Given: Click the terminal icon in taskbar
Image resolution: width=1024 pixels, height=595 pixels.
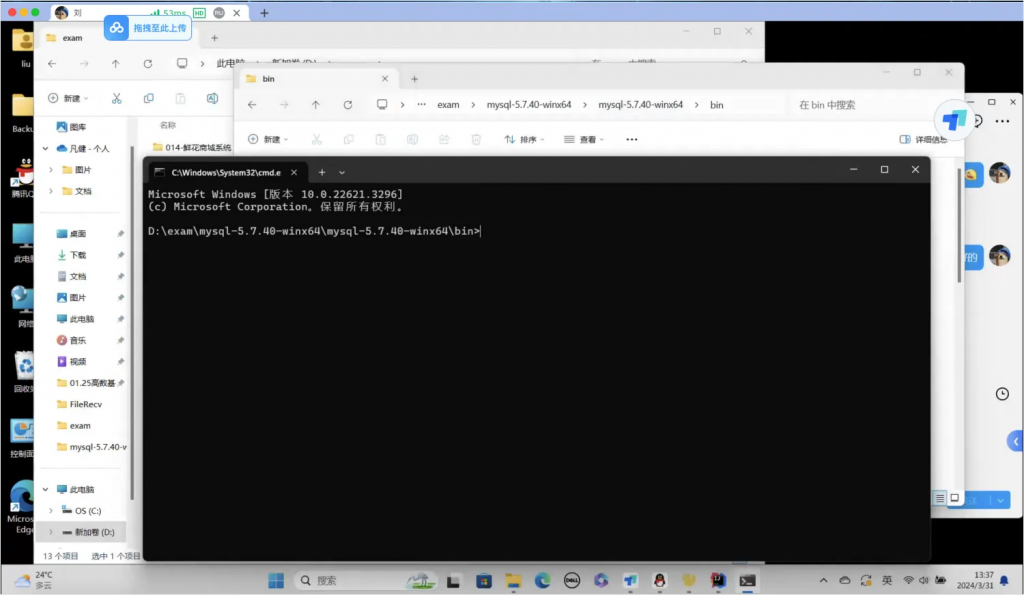Looking at the screenshot, I should point(747,580).
